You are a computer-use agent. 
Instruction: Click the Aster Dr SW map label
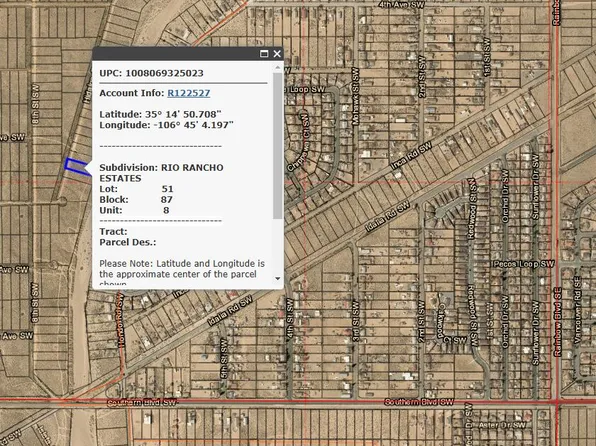502,425
